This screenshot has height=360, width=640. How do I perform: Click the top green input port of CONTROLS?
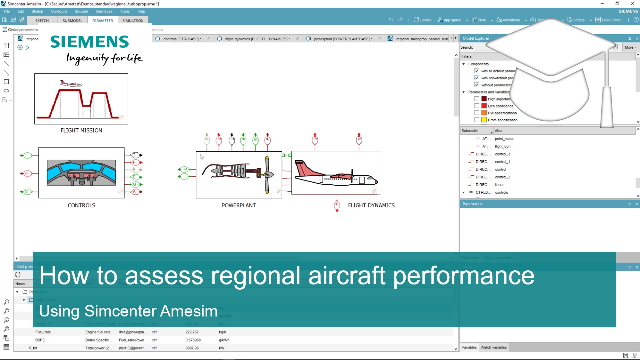tap(27, 156)
